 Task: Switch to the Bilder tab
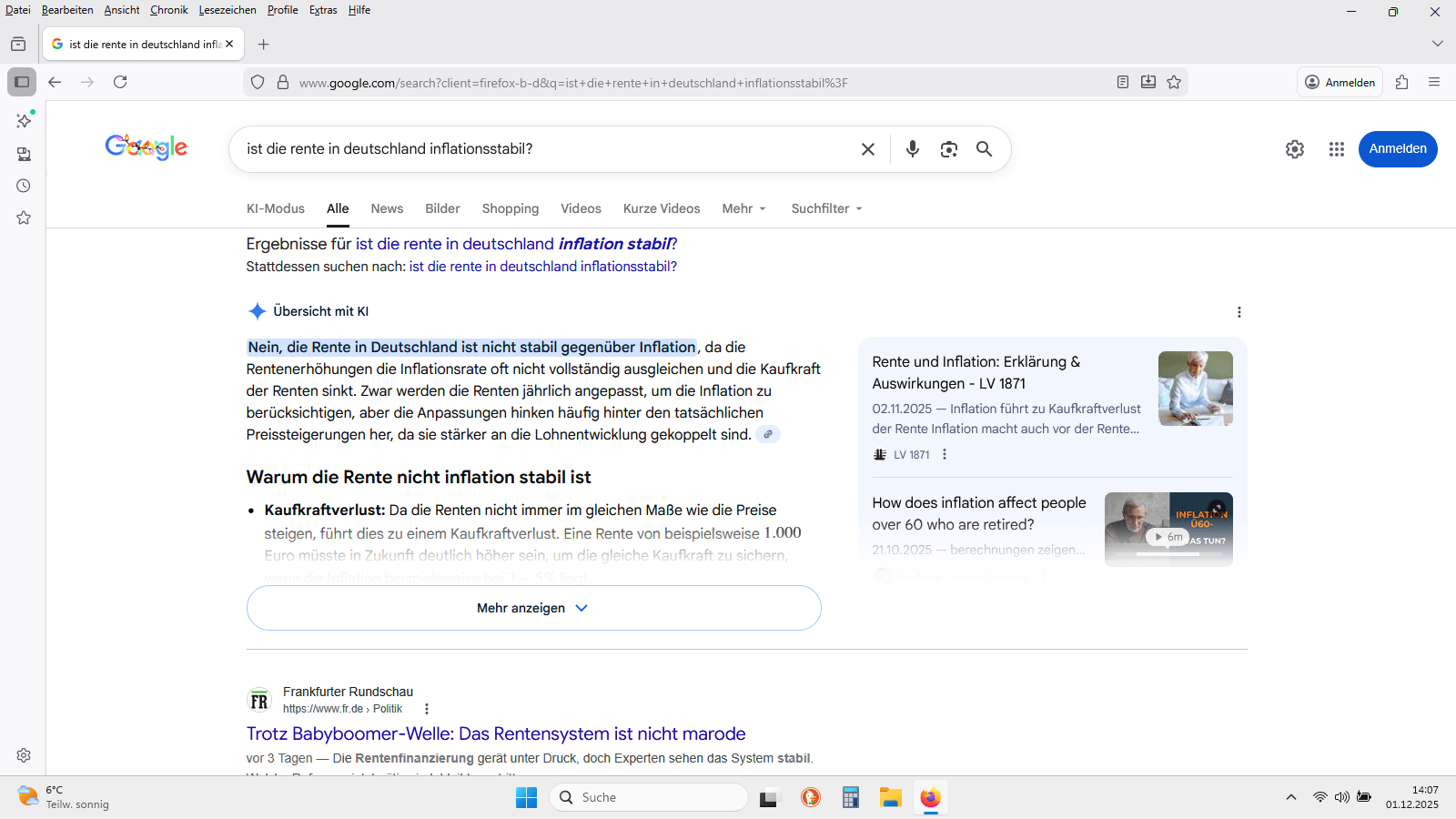[x=442, y=208]
